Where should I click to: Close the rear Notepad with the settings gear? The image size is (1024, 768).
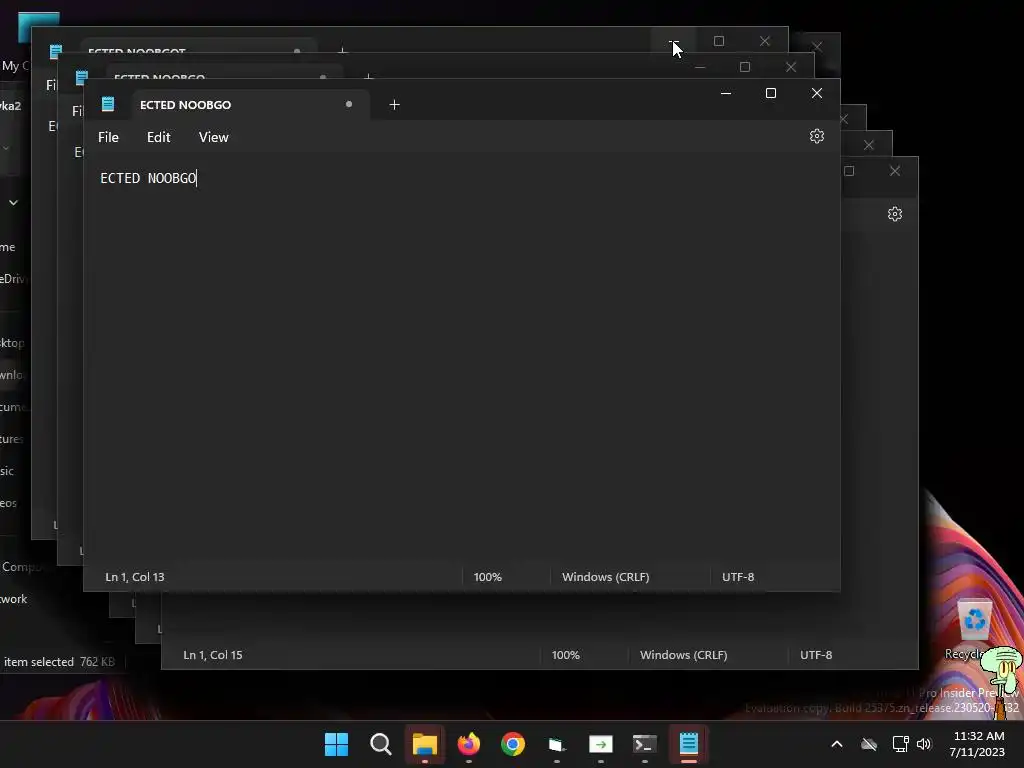click(895, 171)
